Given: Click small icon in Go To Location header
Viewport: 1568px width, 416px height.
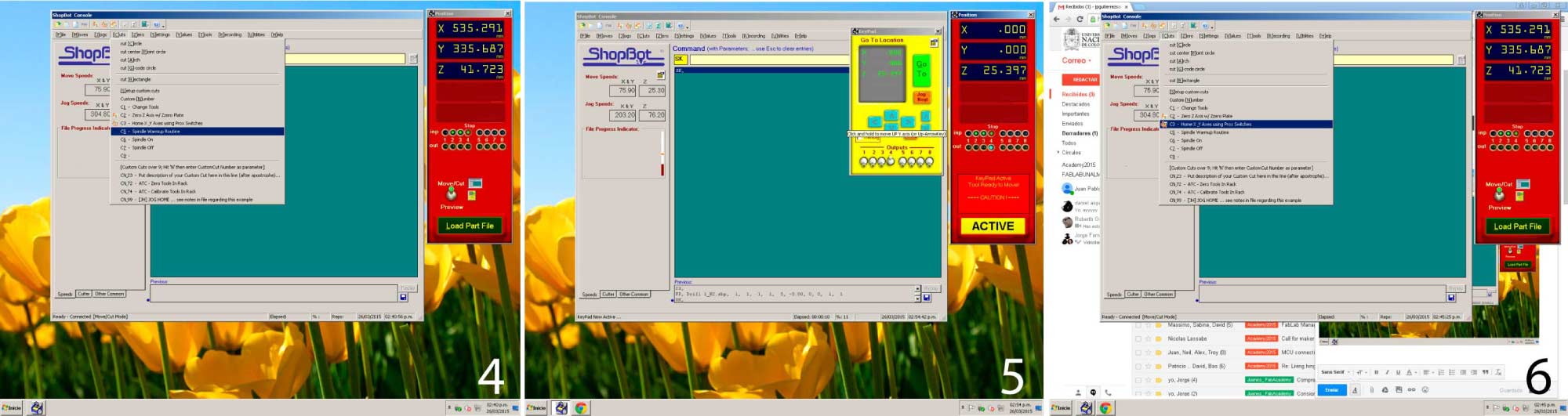Looking at the screenshot, I should tap(934, 42).
